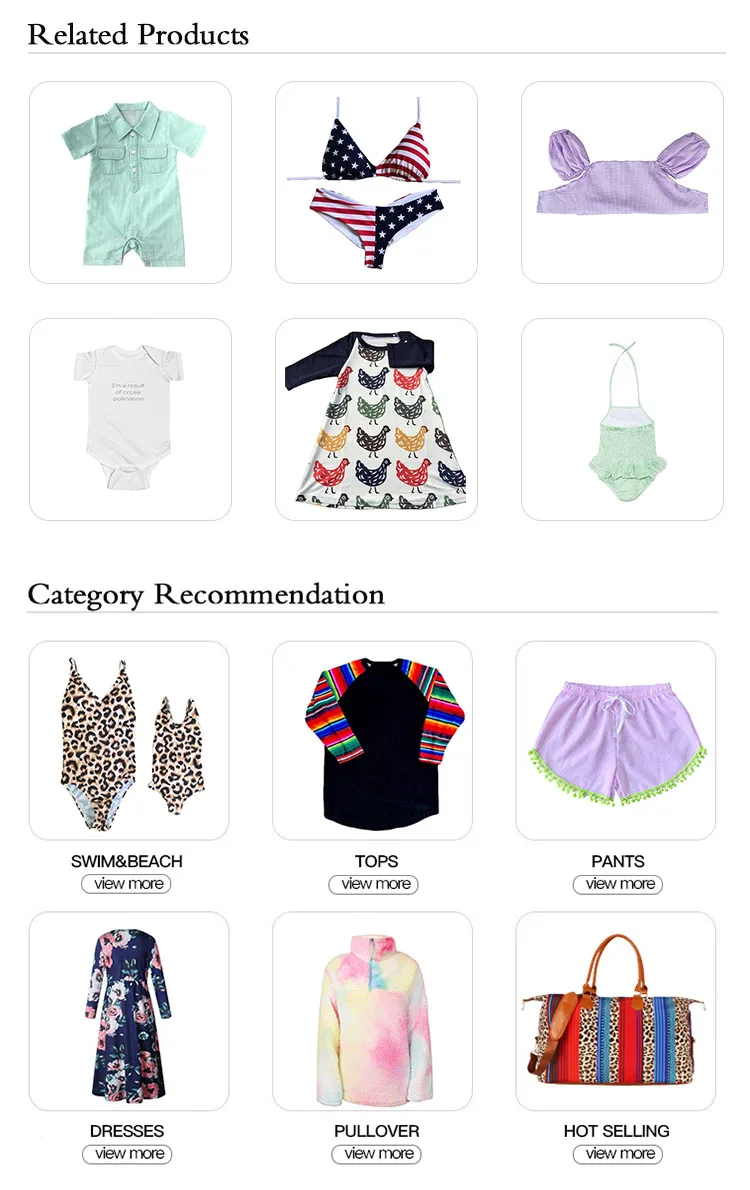750x1190 pixels.
Task: Click view more under SWIM&BEACH
Action: click(126, 884)
